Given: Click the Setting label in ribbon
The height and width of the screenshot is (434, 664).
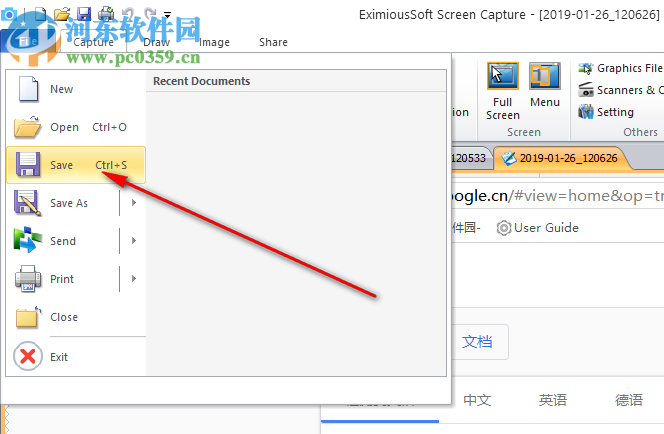Looking at the screenshot, I should click(615, 112).
